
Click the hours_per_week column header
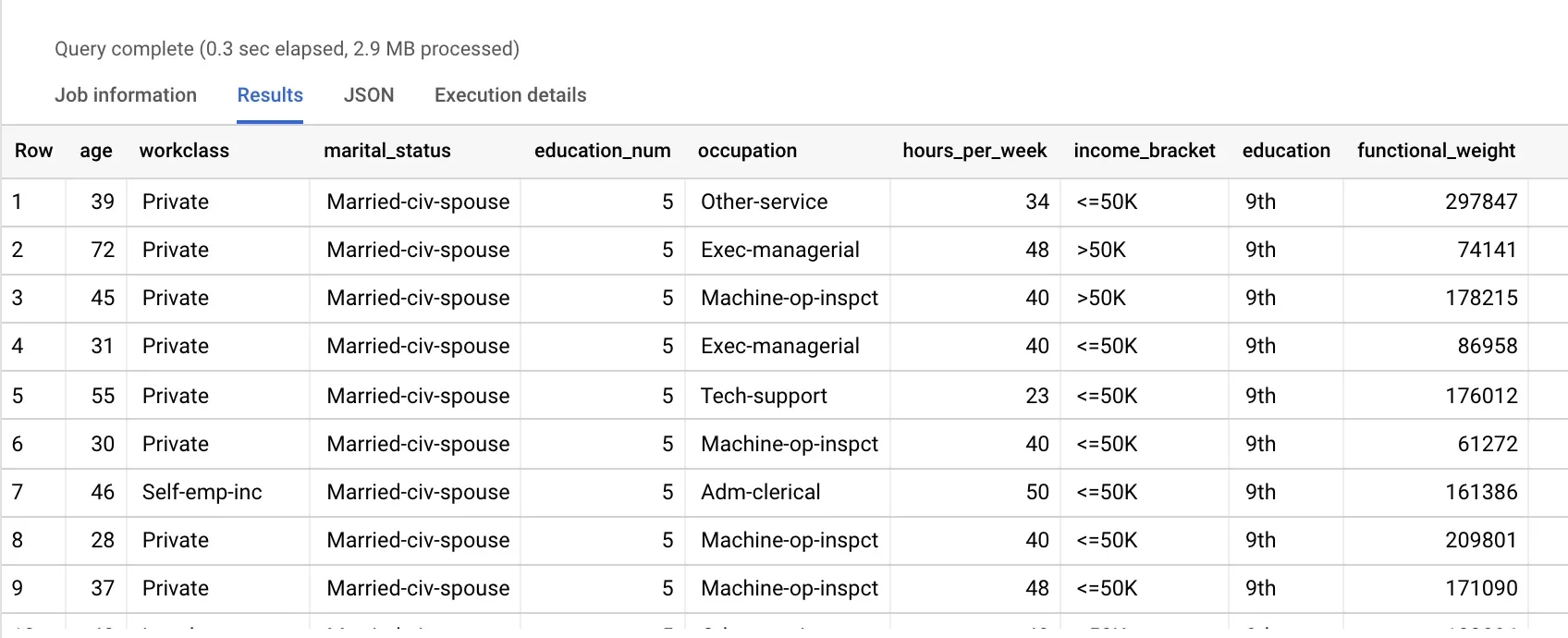(x=974, y=151)
